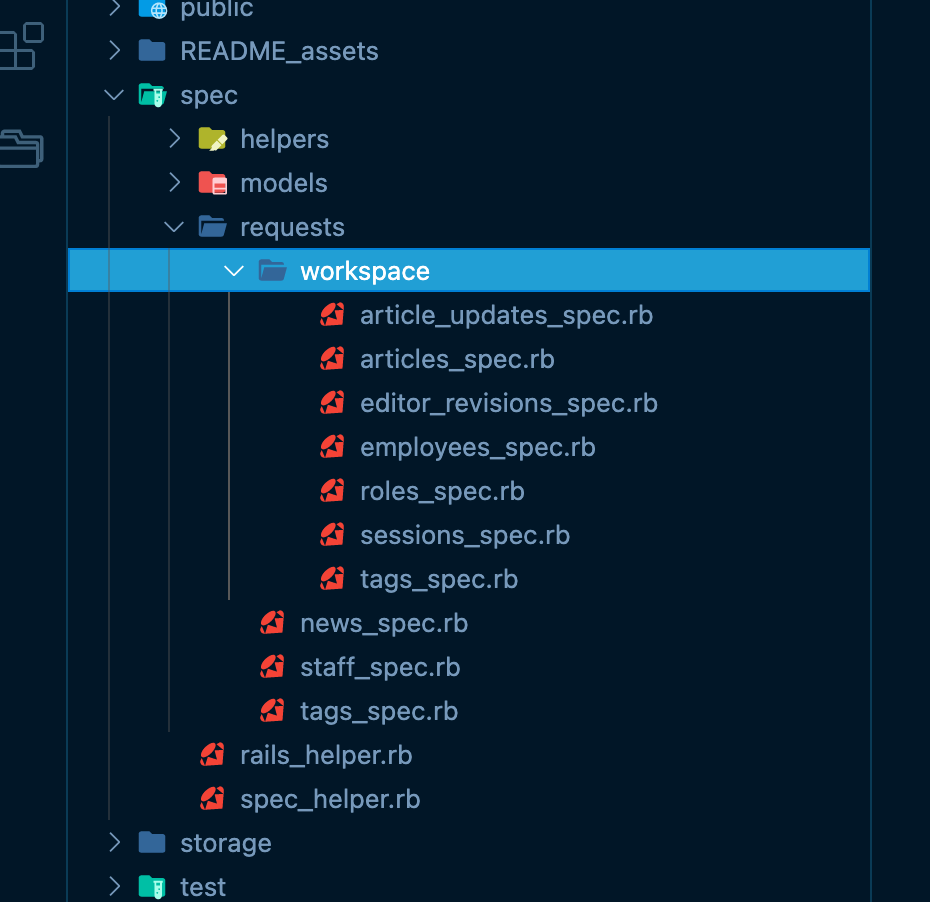Click the Extensions icon in activity bar
Screen dimensions: 930x902
pos(20,47)
